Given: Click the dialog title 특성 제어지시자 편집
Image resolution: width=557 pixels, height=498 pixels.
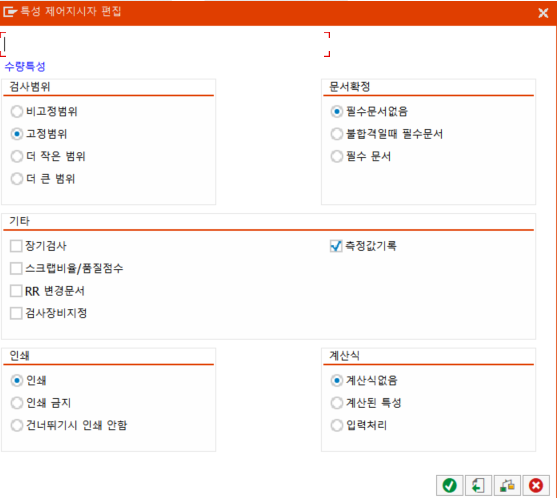Looking at the screenshot, I should 71,11.
